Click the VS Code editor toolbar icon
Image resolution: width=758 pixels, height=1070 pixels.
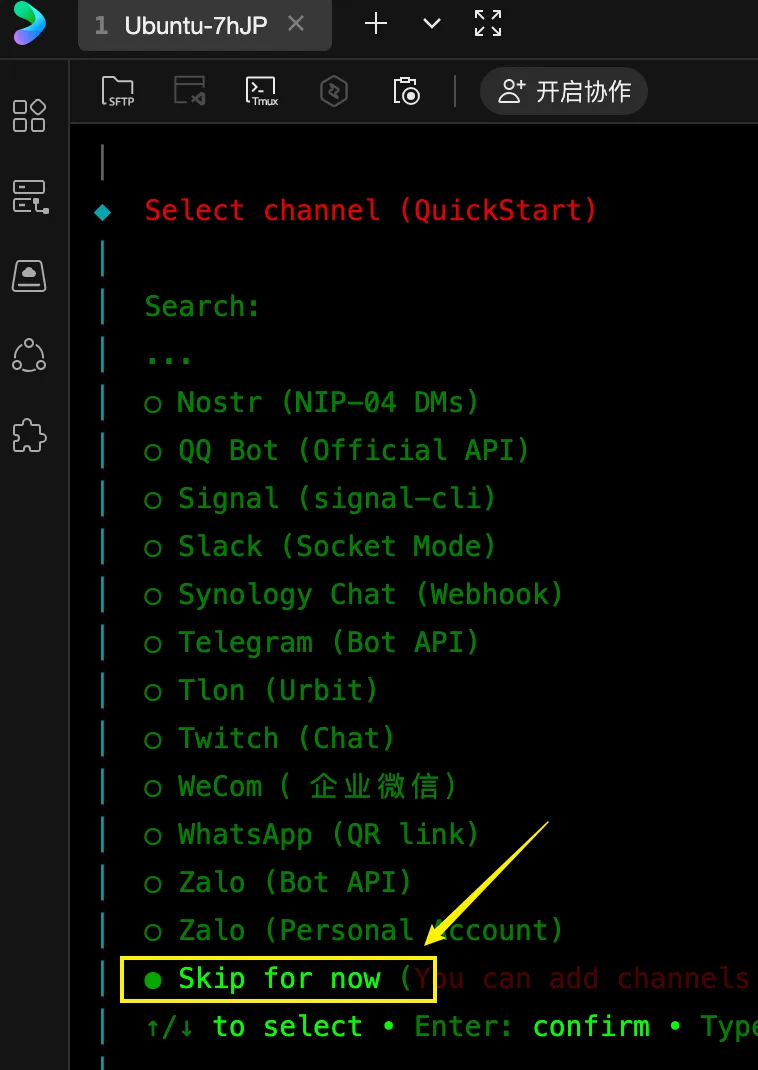point(190,91)
